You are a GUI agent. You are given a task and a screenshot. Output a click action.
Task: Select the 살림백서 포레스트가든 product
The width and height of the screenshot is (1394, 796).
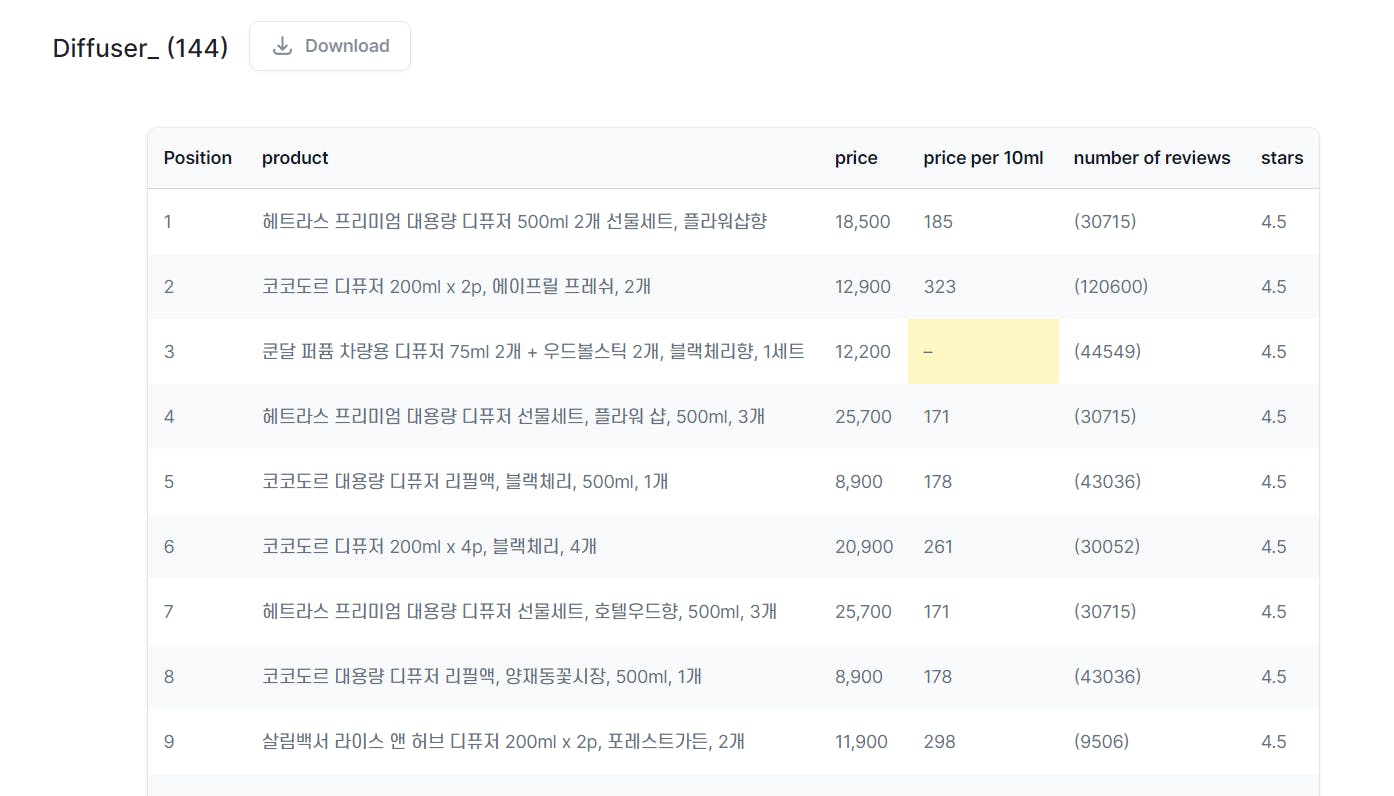pyautogui.click(x=503, y=742)
